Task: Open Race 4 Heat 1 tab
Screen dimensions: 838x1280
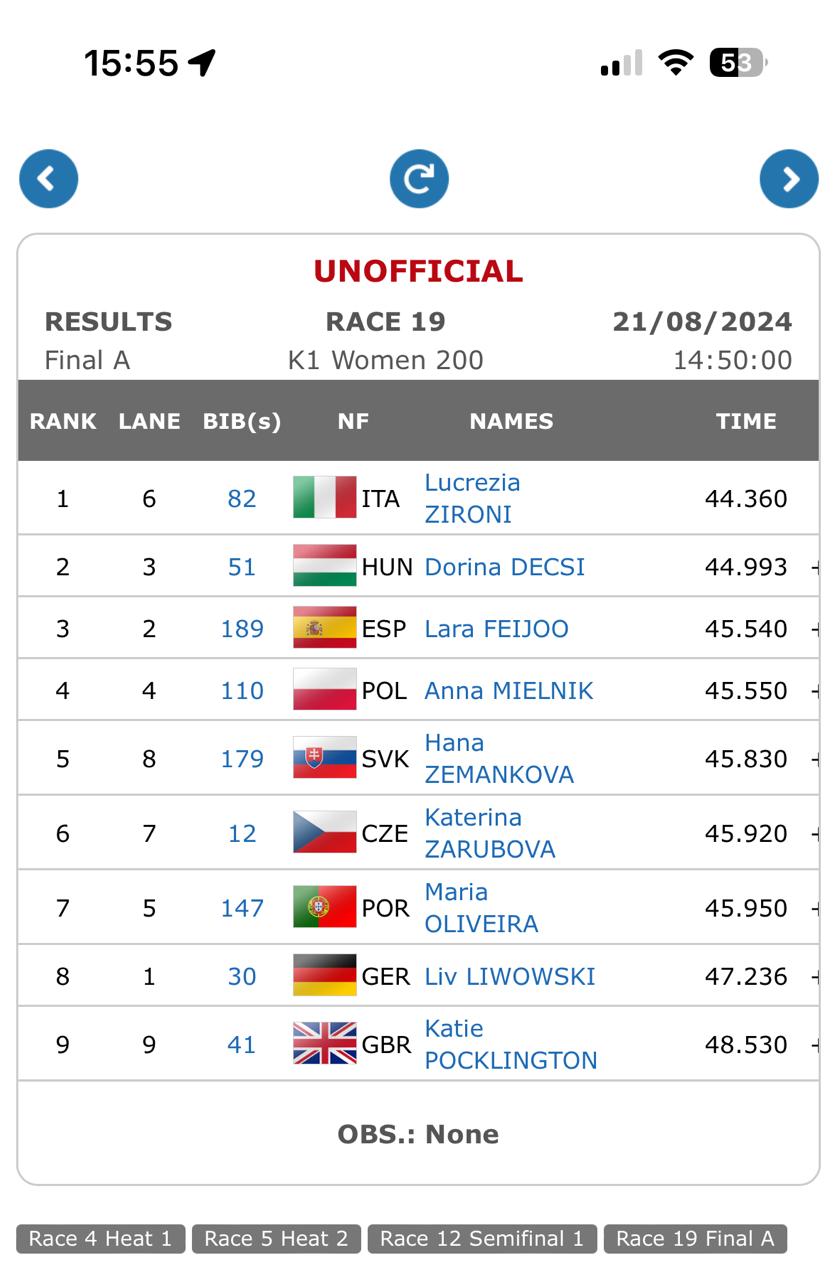Action: [100, 1239]
